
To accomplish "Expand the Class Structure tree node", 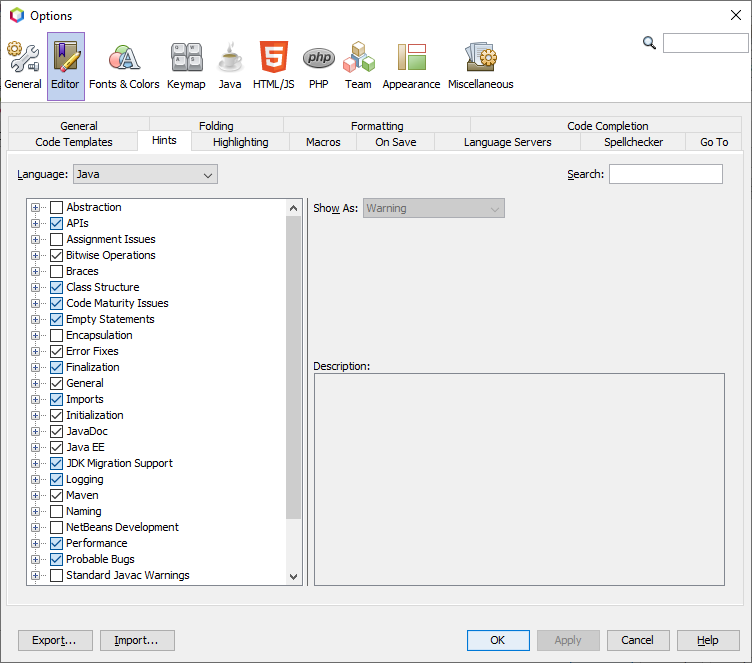I will pyautogui.click(x=36, y=288).
